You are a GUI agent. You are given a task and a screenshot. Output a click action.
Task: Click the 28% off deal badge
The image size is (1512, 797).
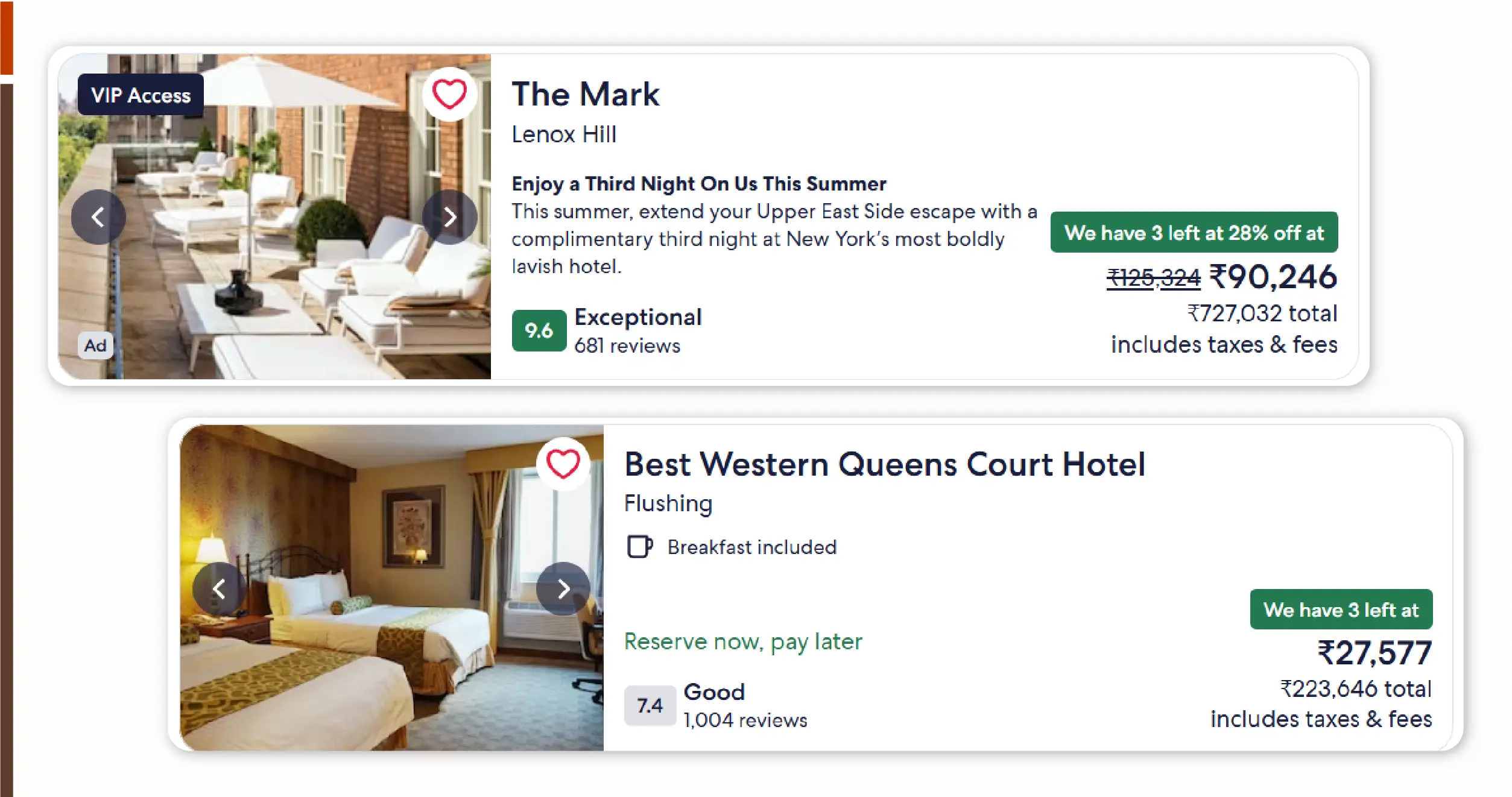[1194, 233]
